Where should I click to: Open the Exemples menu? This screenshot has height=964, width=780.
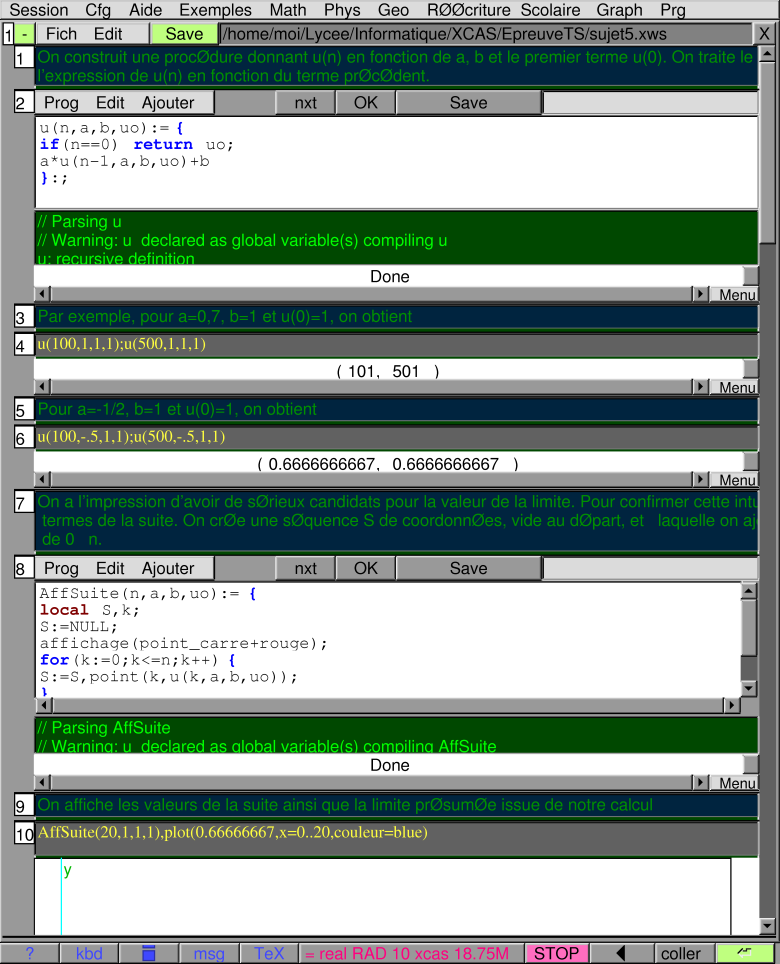[x=215, y=10]
